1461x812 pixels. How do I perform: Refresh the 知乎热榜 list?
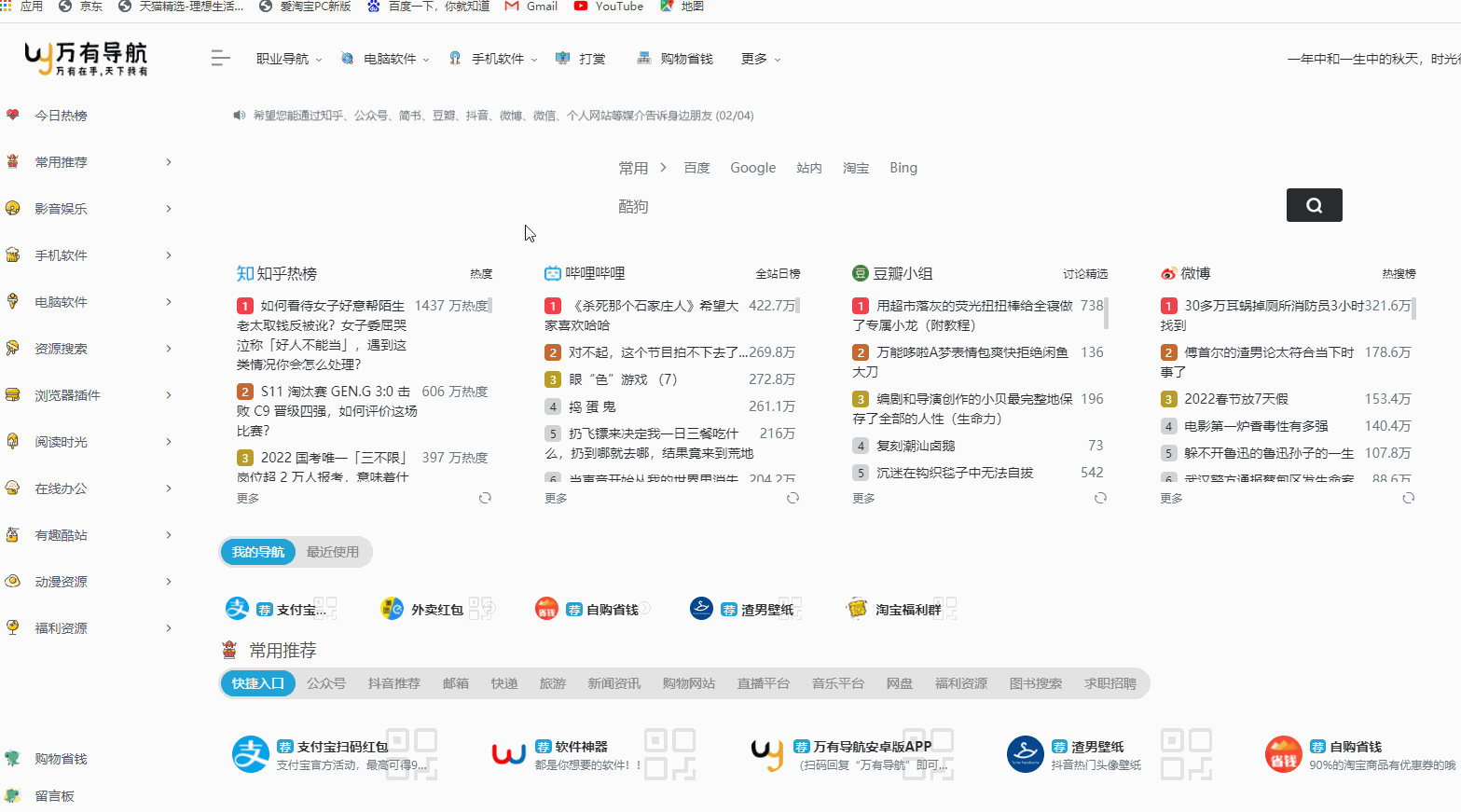485,498
